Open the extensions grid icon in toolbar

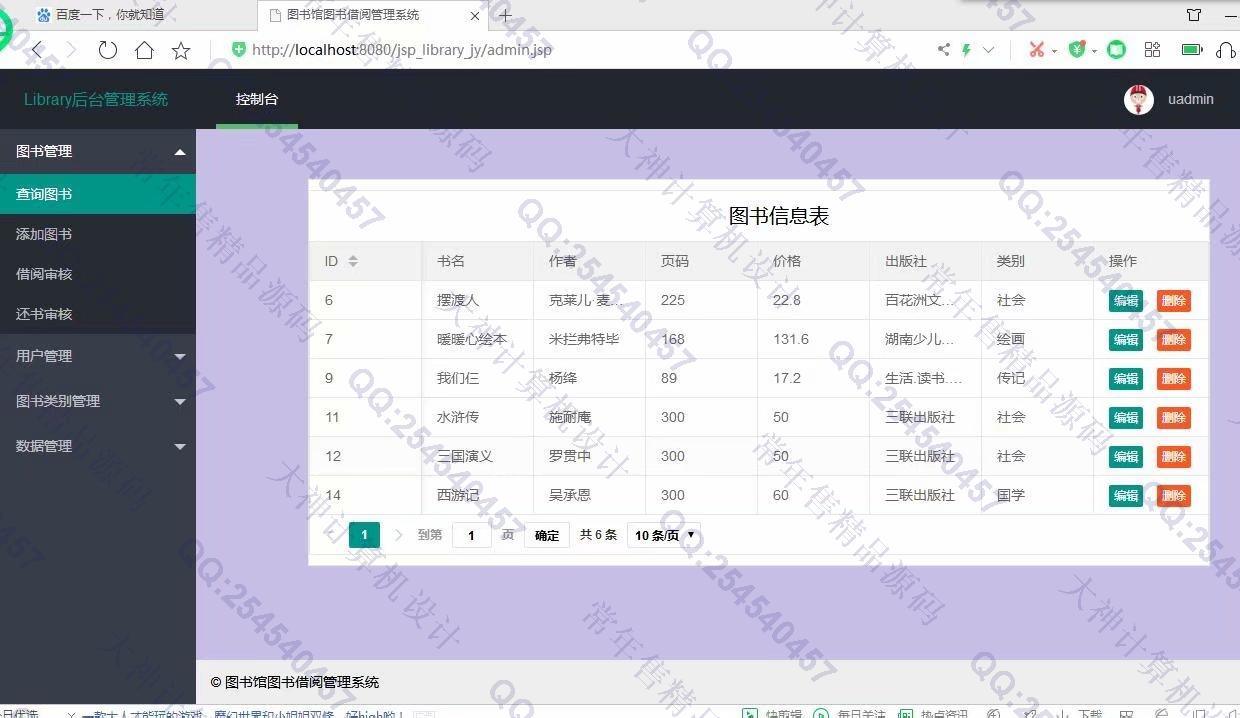point(1152,49)
